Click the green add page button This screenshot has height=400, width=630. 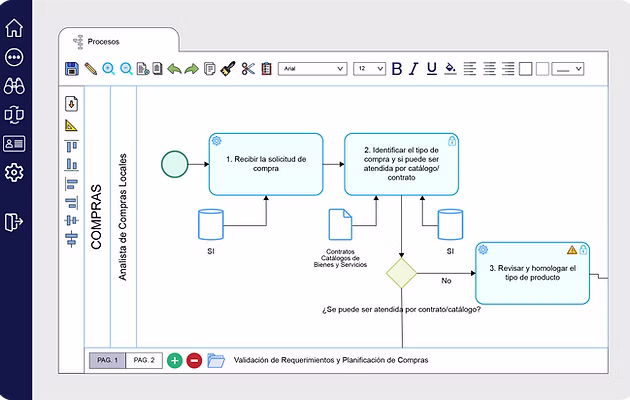tap(175, 360)
